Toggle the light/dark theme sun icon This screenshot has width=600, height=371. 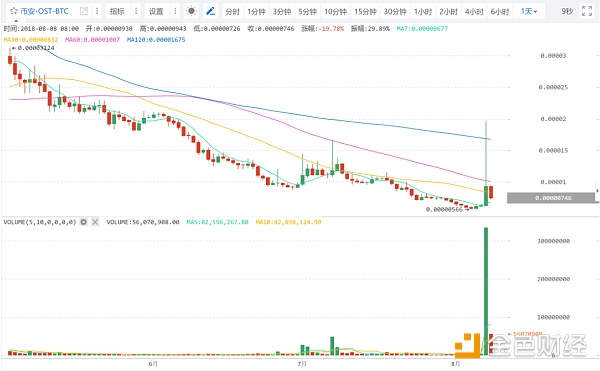click(x=191, y=11)
